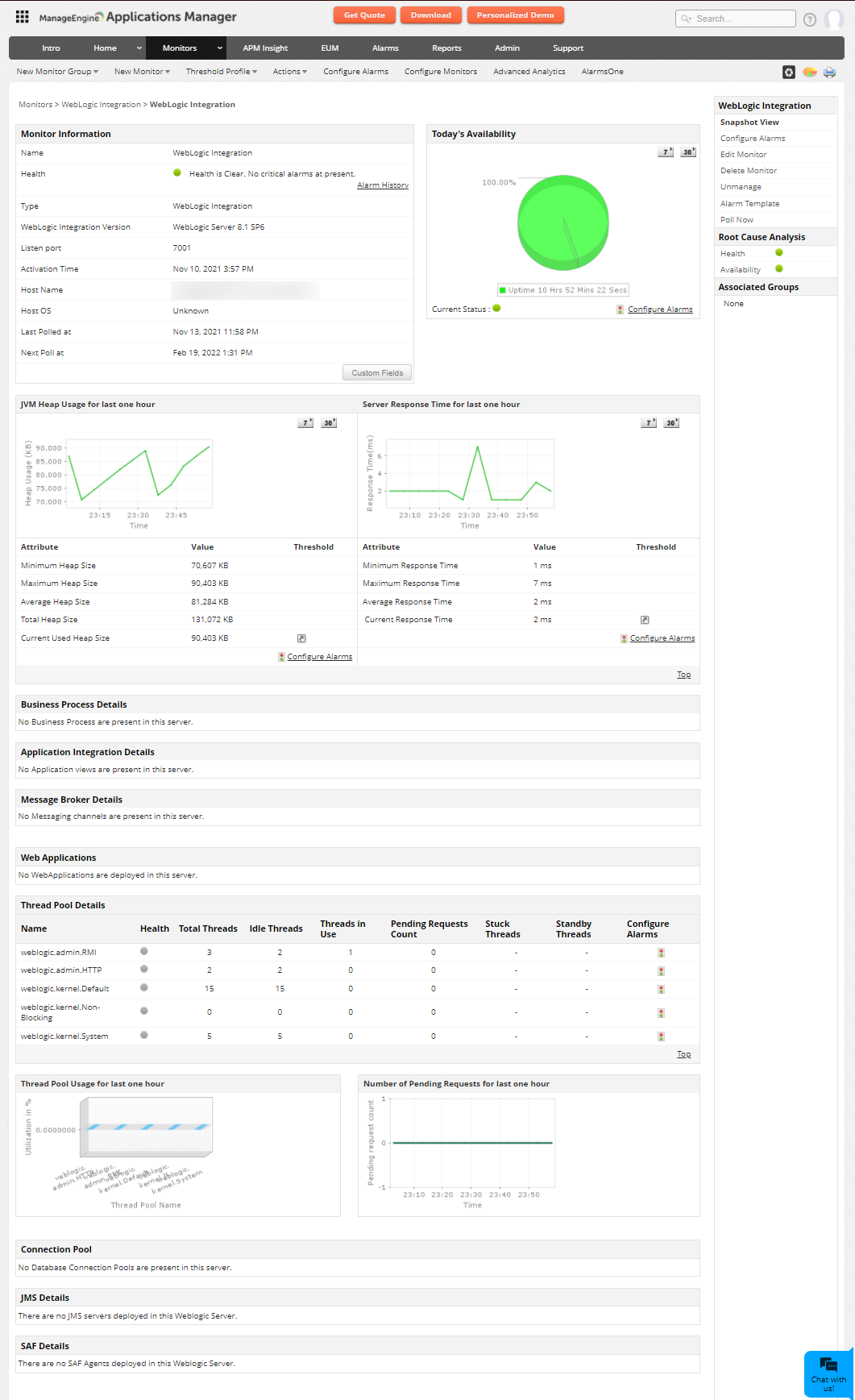Click the printer-friendly view icon
This screenshot has width=855, height=1400.
pyautogui.click(x=829, y=73)
